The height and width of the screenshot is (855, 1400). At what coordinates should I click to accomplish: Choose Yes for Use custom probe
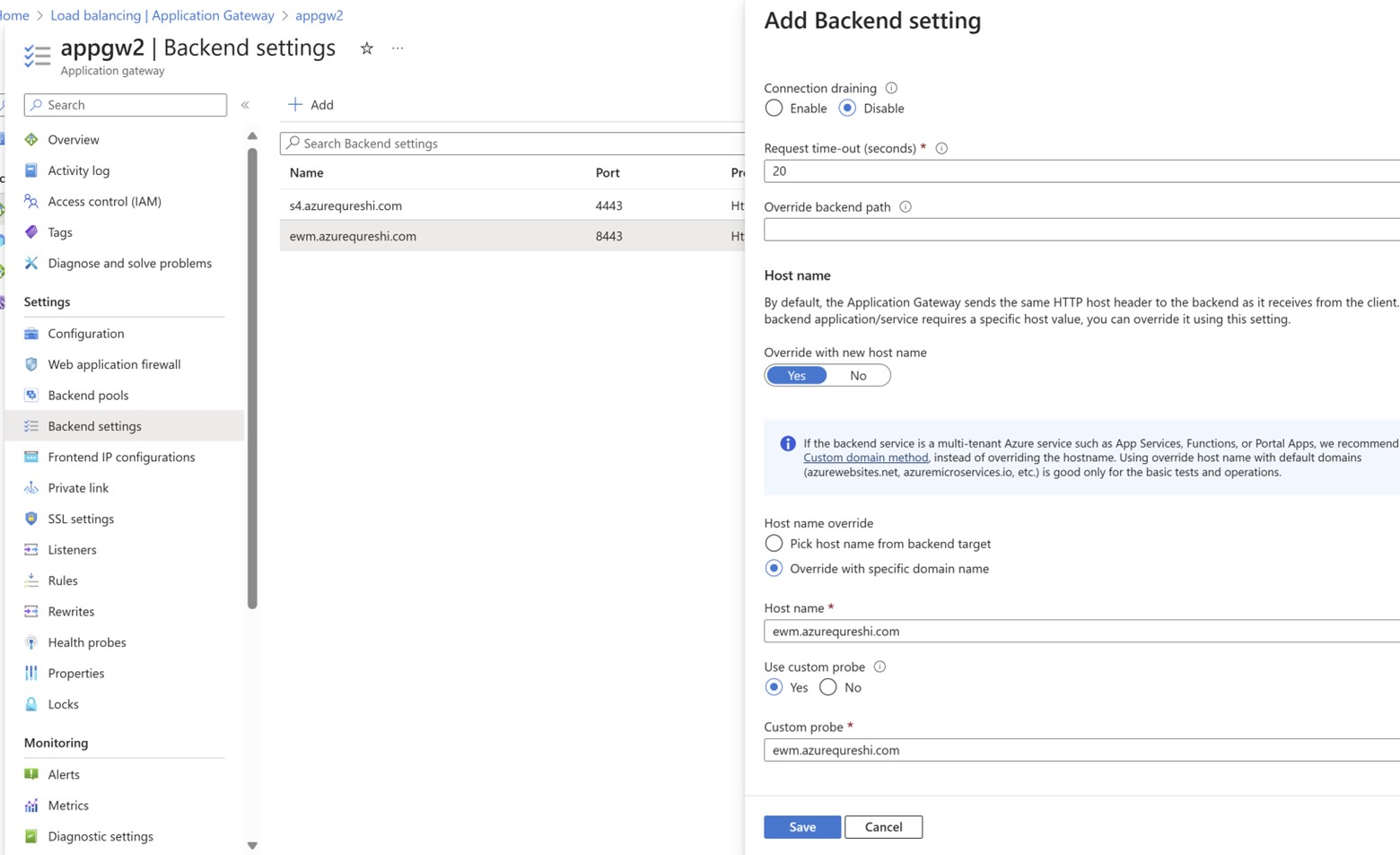pos(774,687)
